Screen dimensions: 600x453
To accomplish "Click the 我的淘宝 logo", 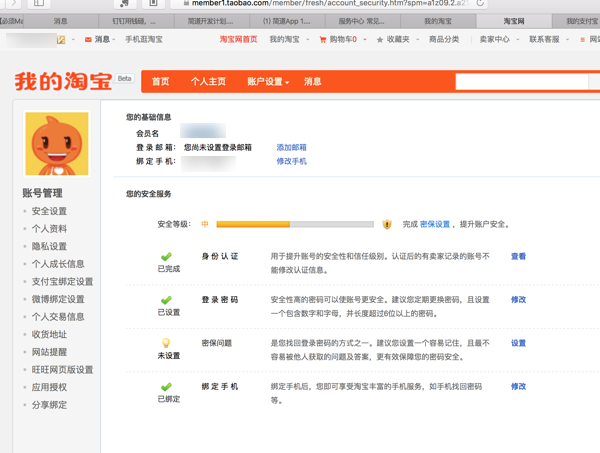I will click(x=64, y=81).
